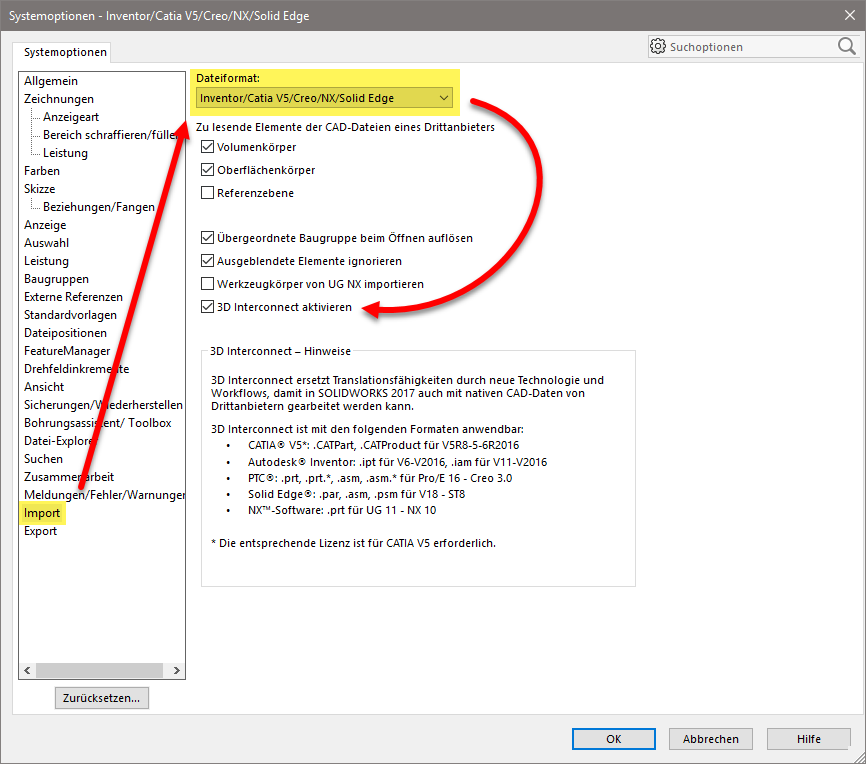This screenshot has width=866, height=764.
Task: Select Auswahl in the options list
Action: pyautogui.click(x=46, y=243)
